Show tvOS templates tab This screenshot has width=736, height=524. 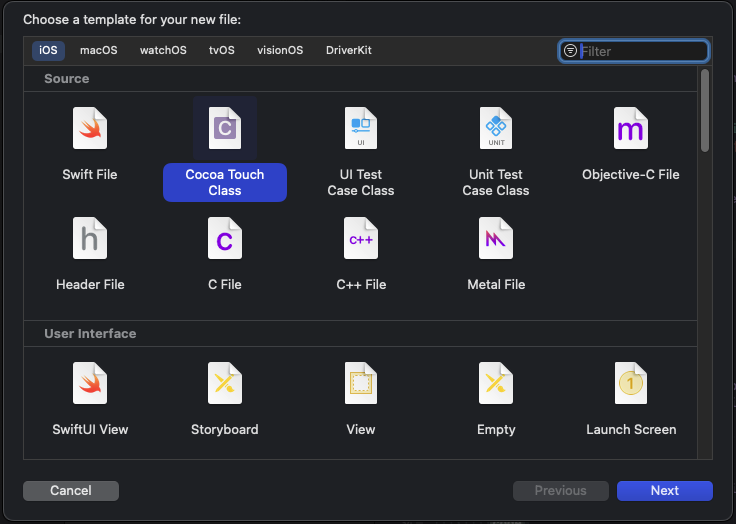(x=222, y=50)
